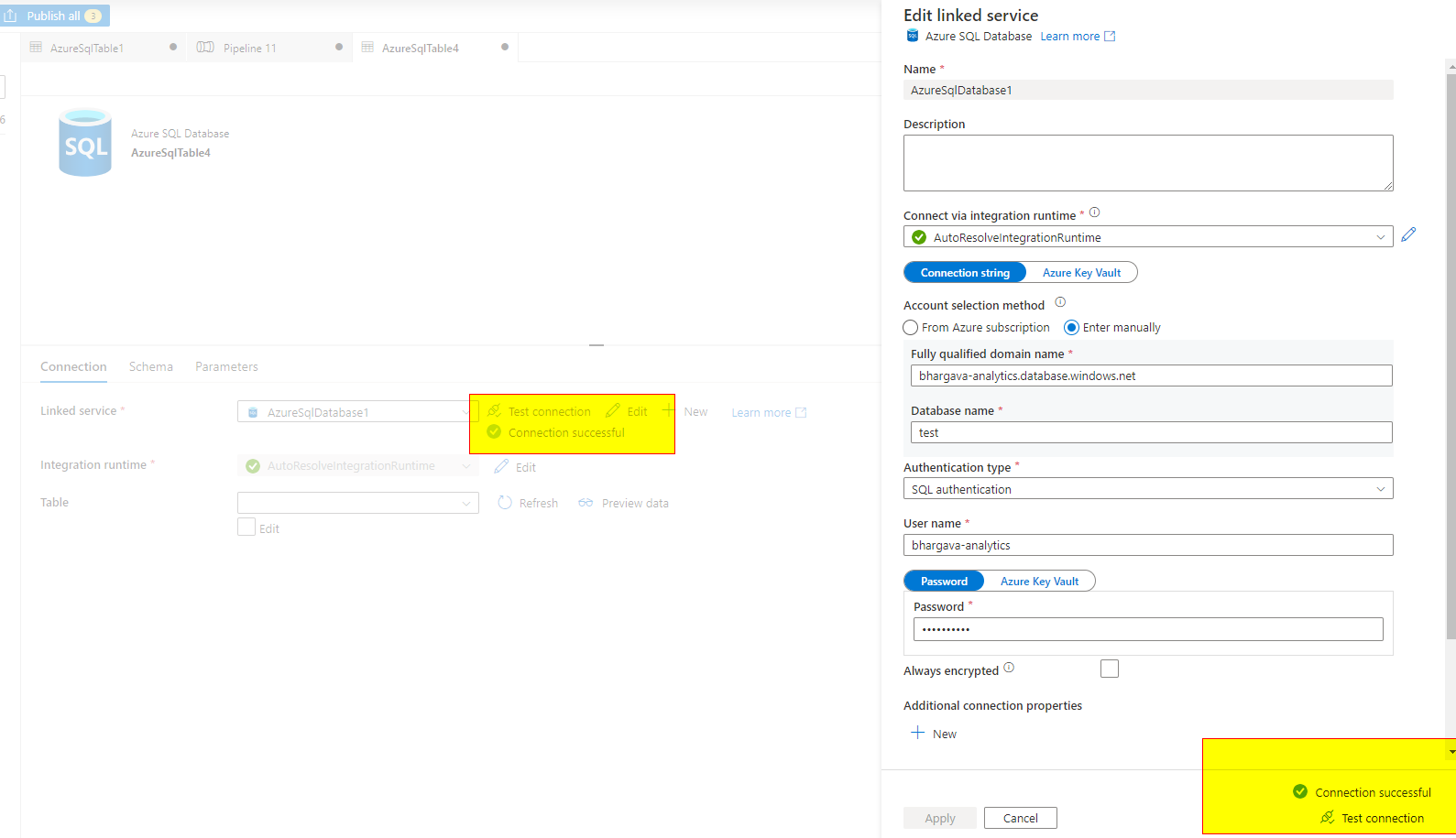Image resolution: width=1456 pixels, height=838 pixels.
Task: Click the Apply button
Action: coord(939,818)
